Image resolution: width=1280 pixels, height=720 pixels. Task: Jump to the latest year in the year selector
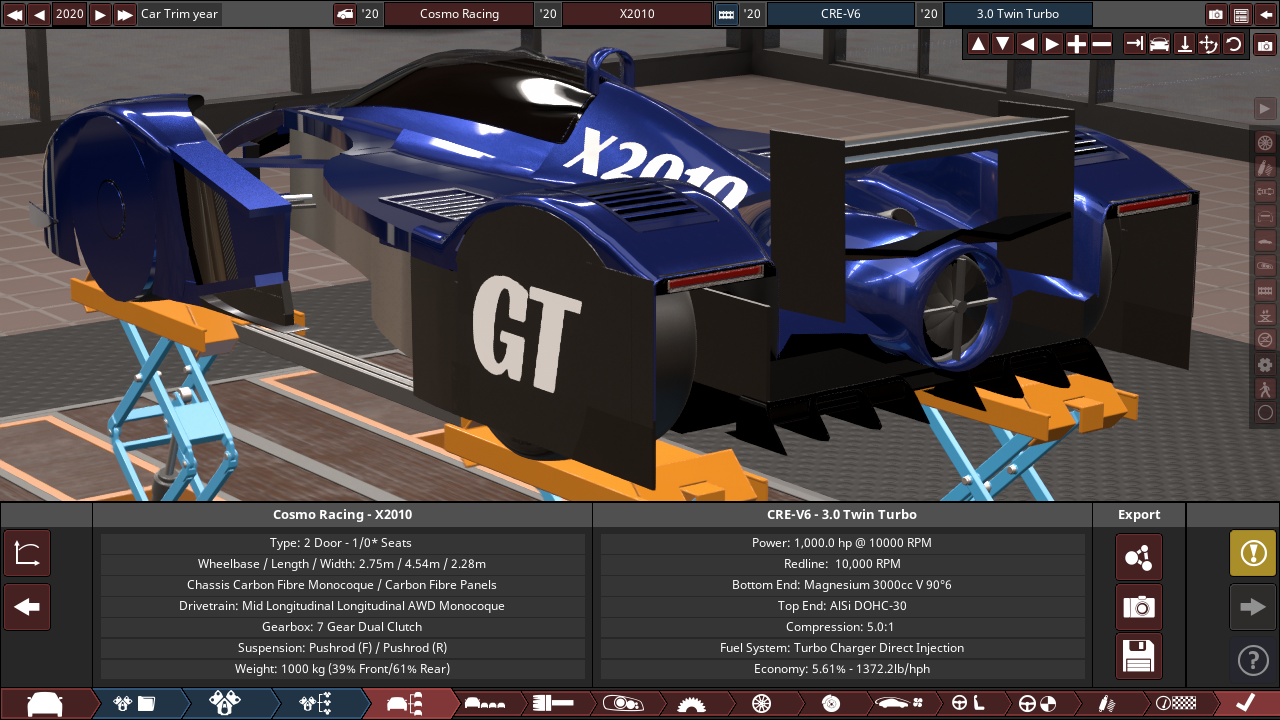pyautogui.click(x=125, y=14)
